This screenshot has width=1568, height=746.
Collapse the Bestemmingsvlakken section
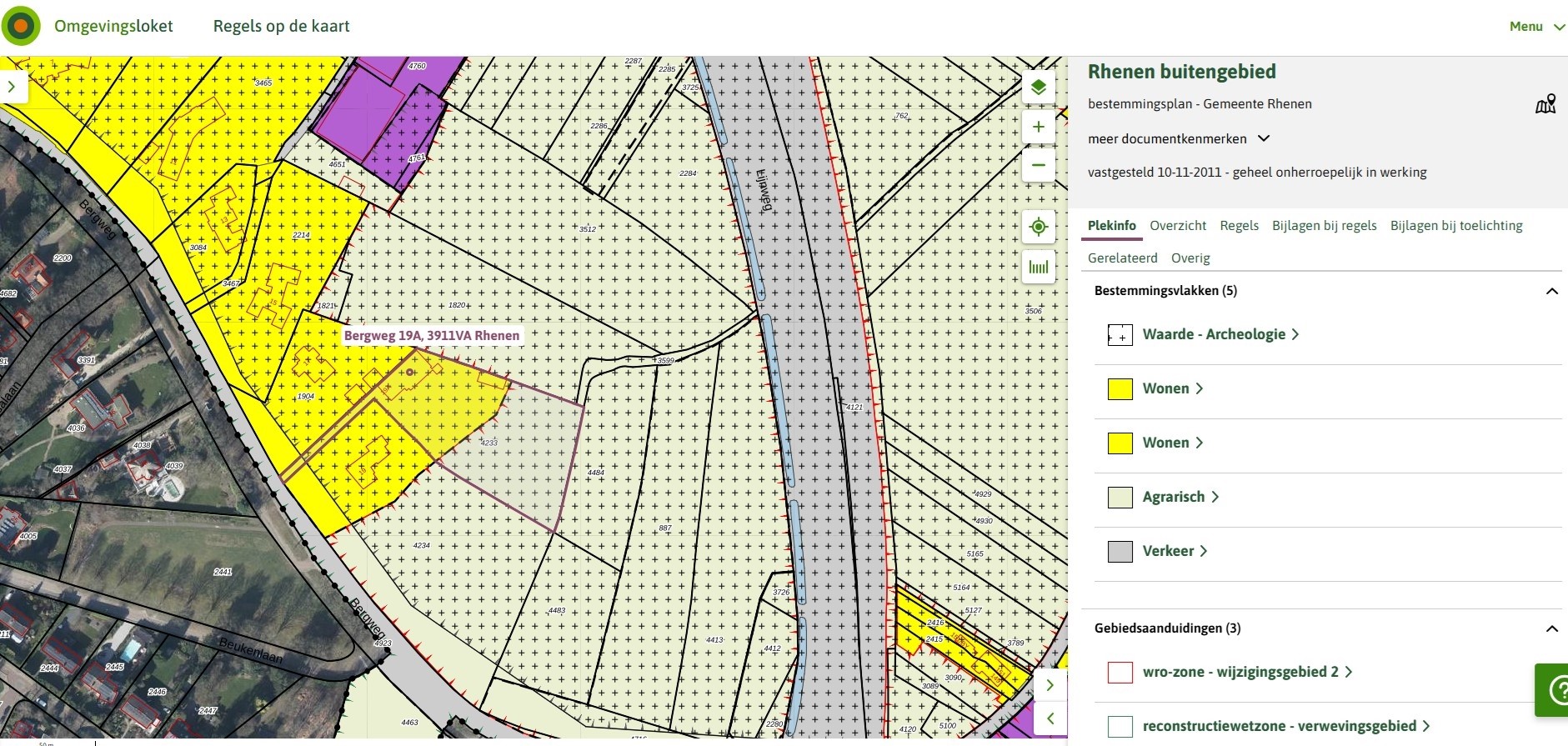coord(1551,291)
